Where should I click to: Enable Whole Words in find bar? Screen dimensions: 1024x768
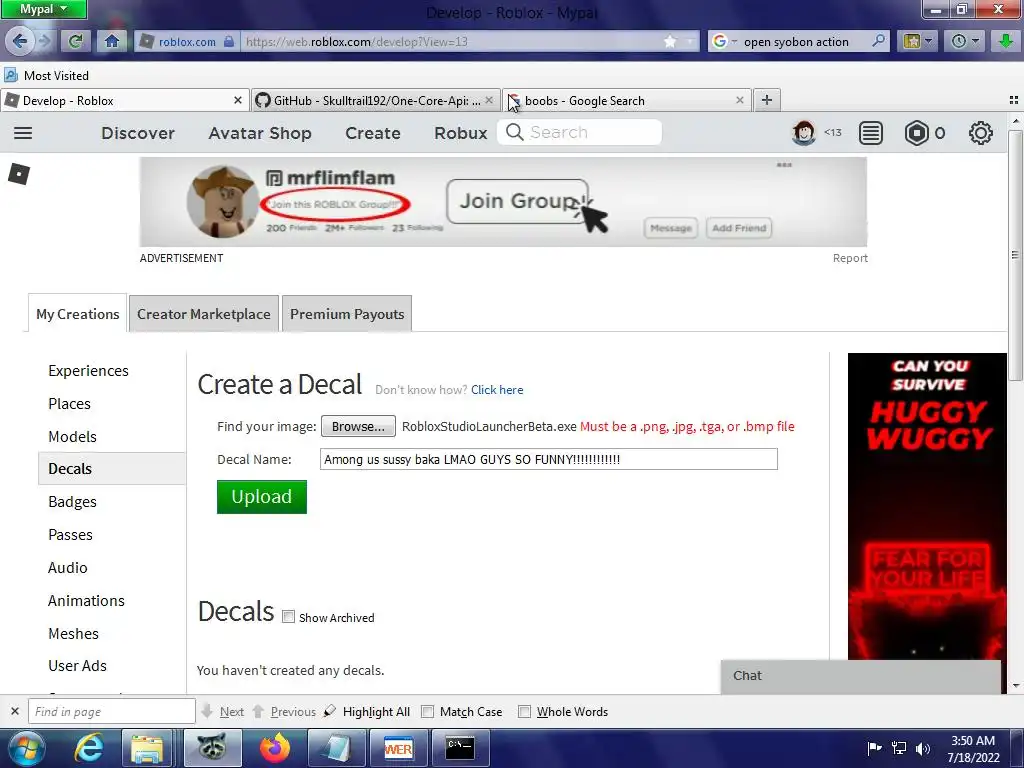point(524,712)
